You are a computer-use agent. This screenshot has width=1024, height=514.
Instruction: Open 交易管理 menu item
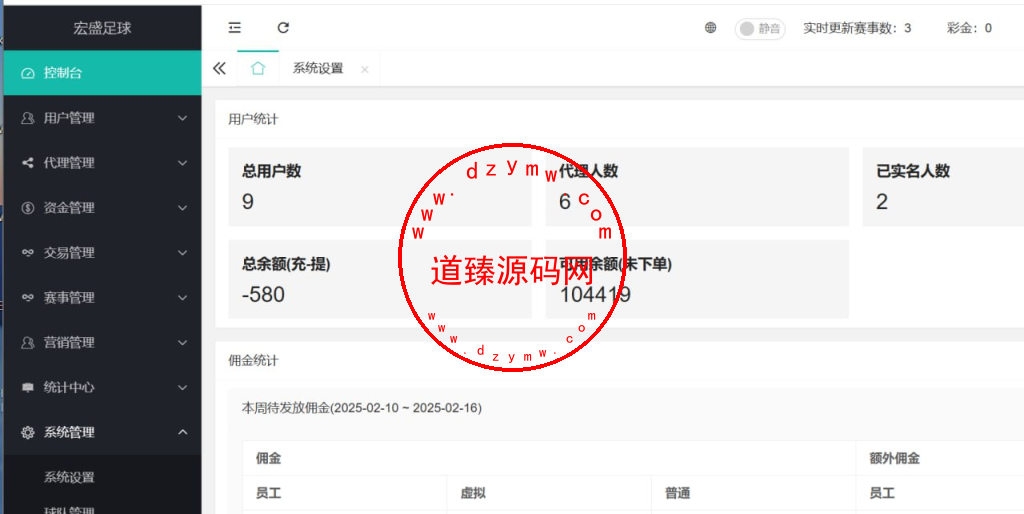click(103, 253)
